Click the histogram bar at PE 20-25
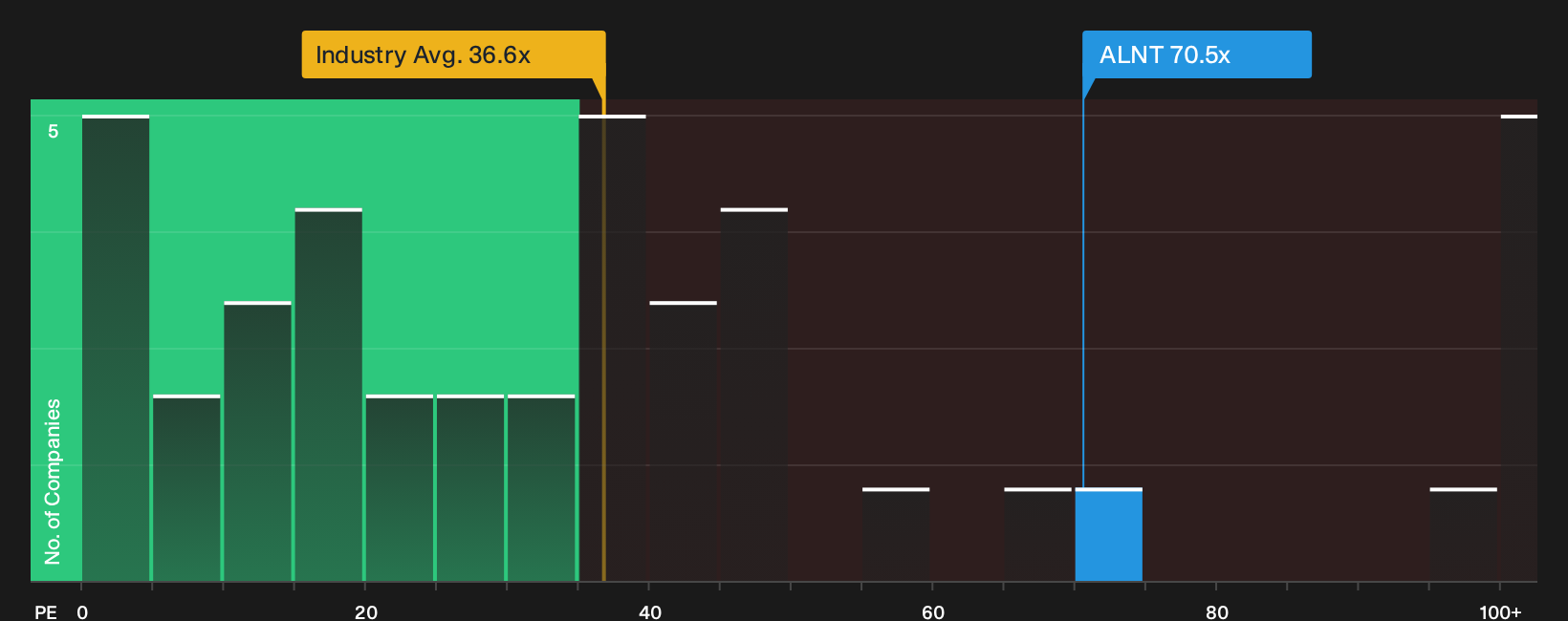The image size is (1568, 621). click(x=400, y=488)
